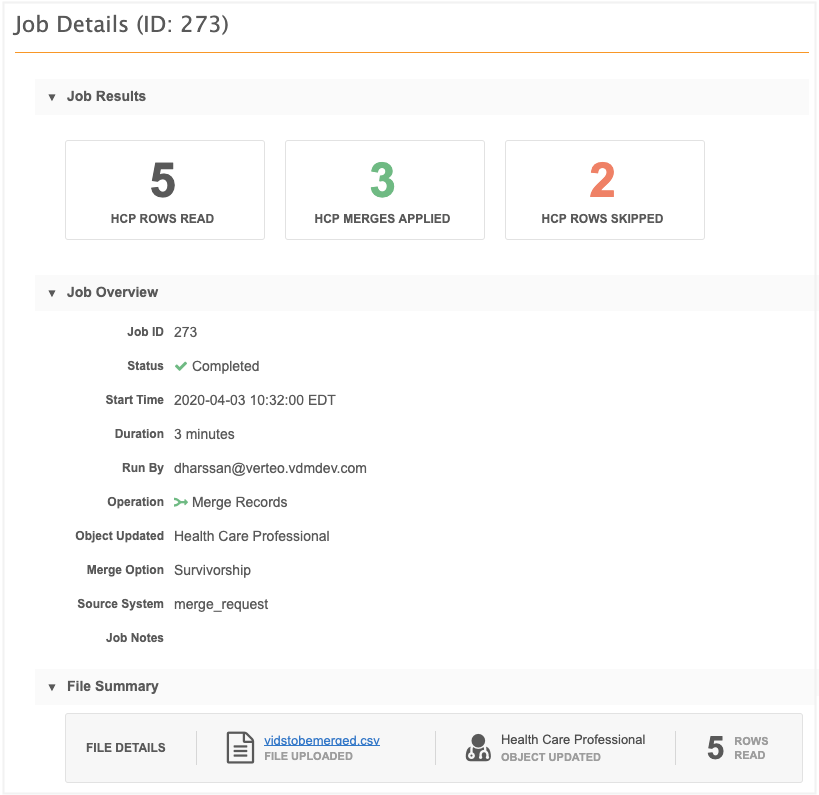Open the vidstobemerged.csv file link

click(x=321, y=740)
